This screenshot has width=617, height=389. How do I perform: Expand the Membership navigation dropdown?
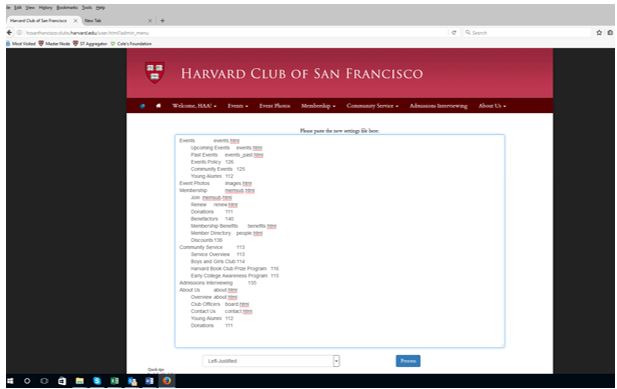[318, 106]
